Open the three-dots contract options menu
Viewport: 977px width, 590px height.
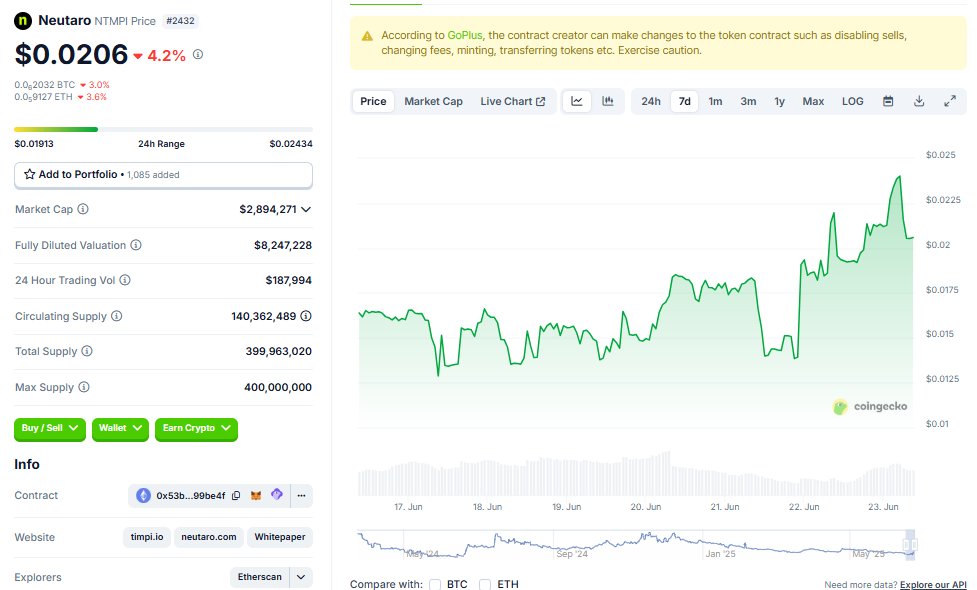click(302, 496)
